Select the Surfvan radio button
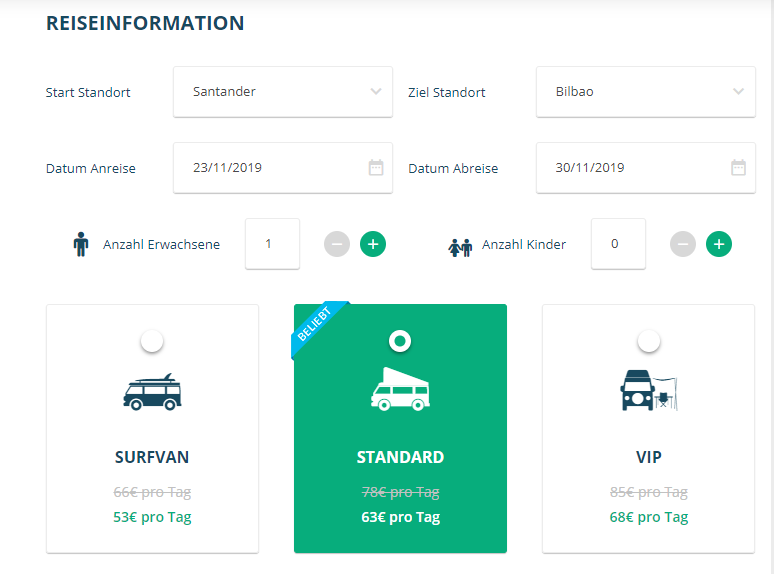Viewport: 774px width, 574px height. pyautogui.click(x=152, y=341)
